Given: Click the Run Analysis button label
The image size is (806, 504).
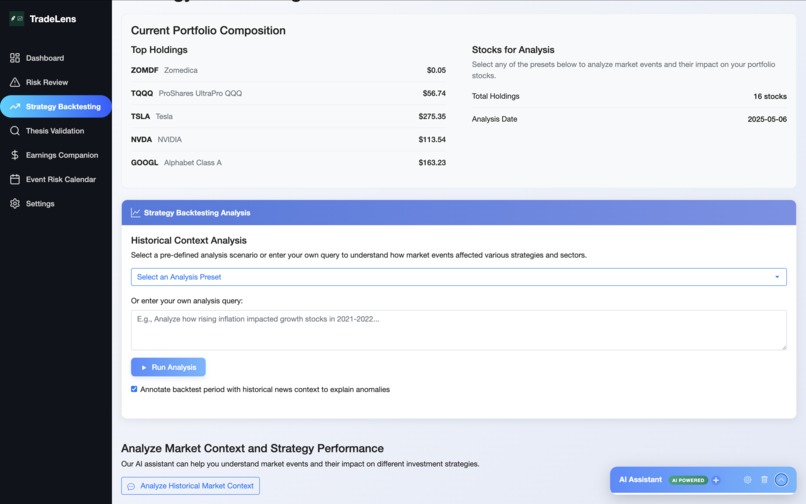Looking at the screenshot, I should tap(174, 367).
